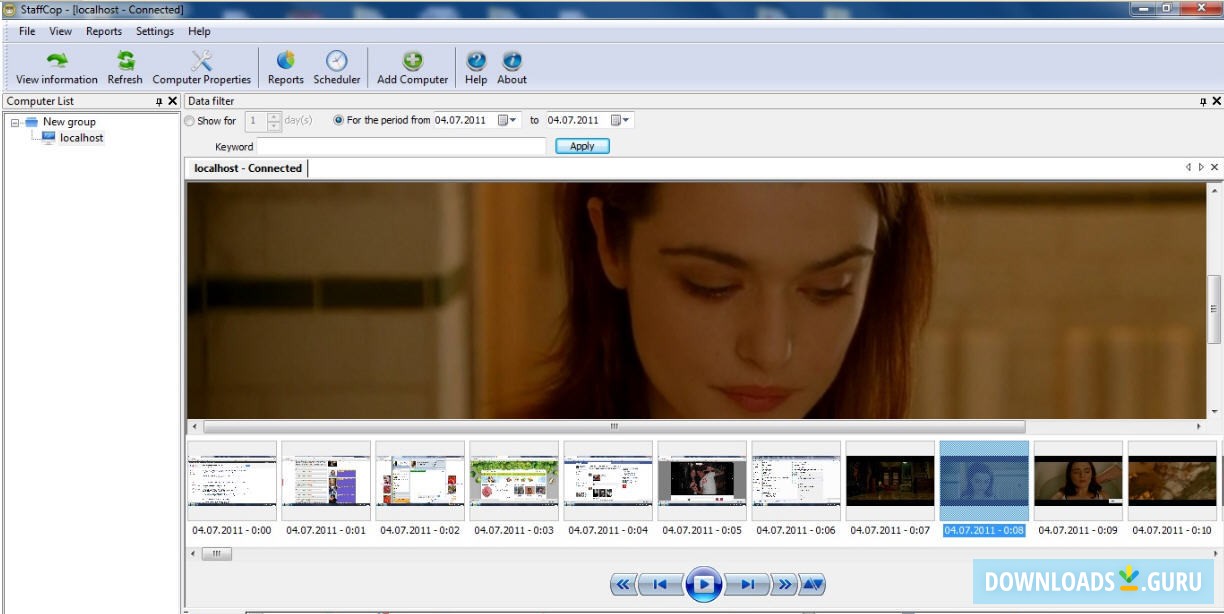Screen dimensions: 1224x614
Task: Open the Reports menu
Action: tap(104, 31)
